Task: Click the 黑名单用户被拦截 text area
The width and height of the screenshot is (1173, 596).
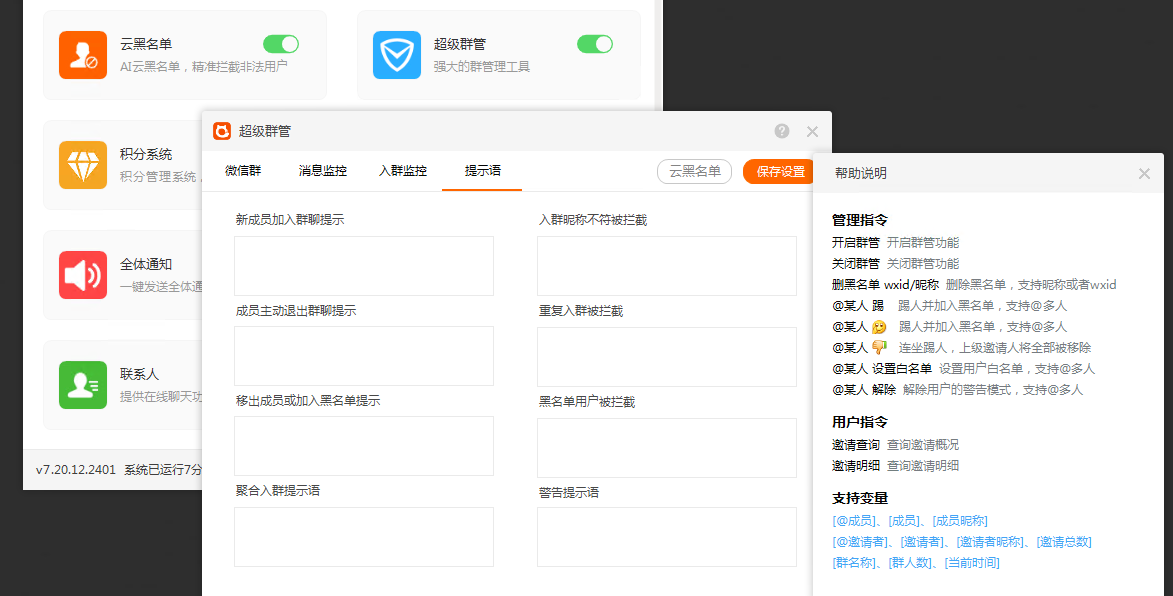Action: [666, 447]
